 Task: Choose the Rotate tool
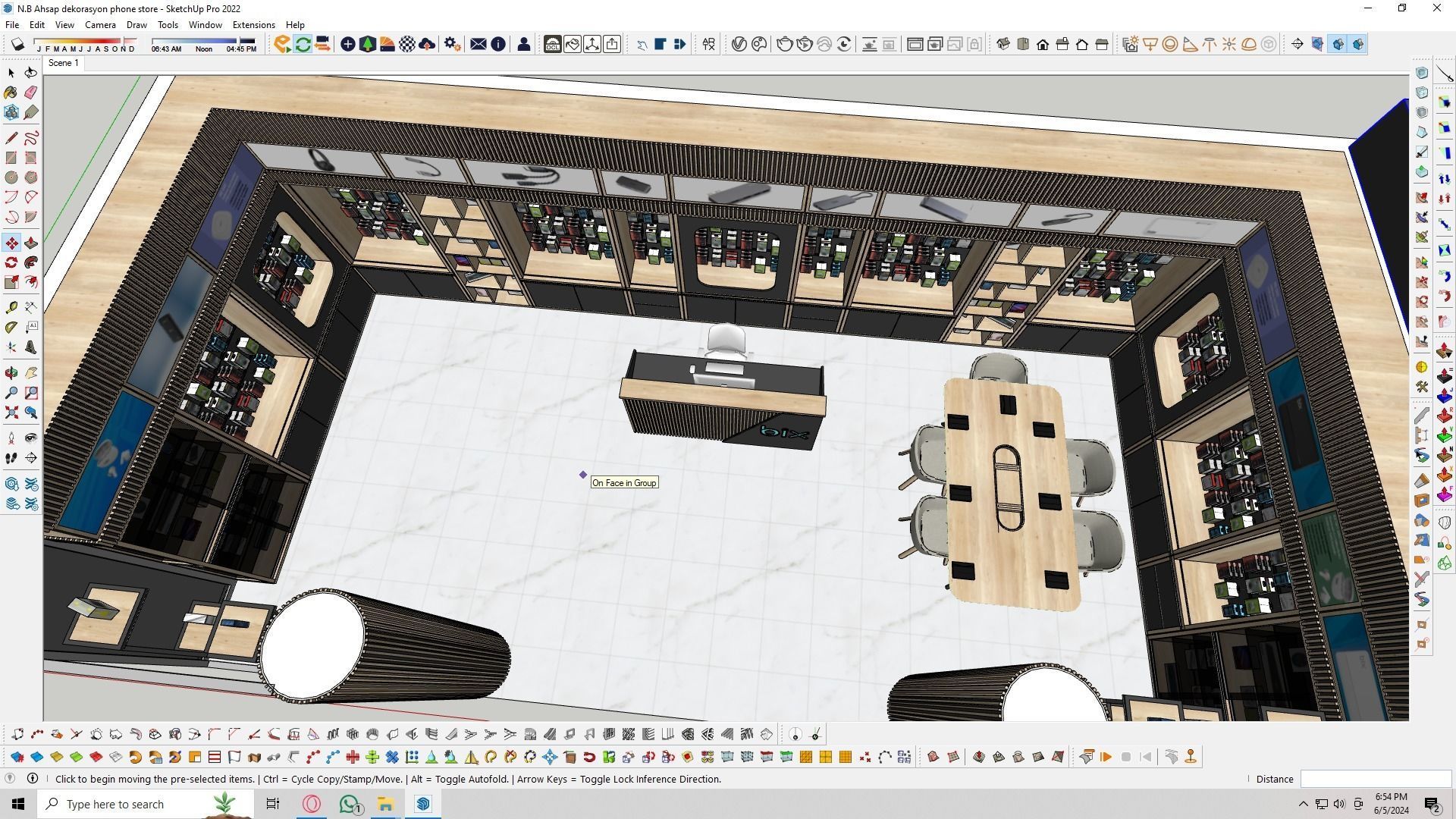coord(11,263)
